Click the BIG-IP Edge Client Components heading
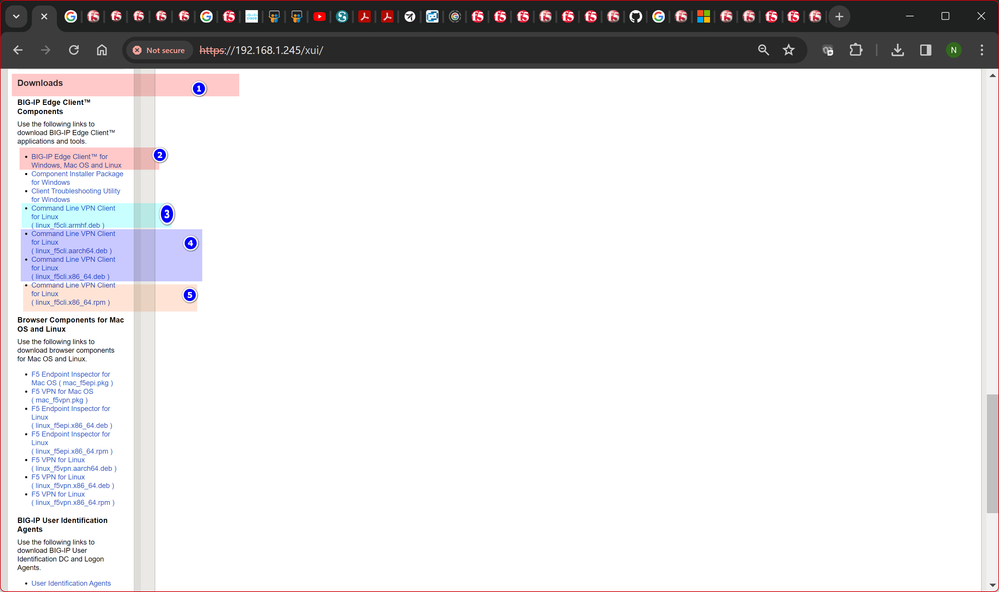 point(54,106)
